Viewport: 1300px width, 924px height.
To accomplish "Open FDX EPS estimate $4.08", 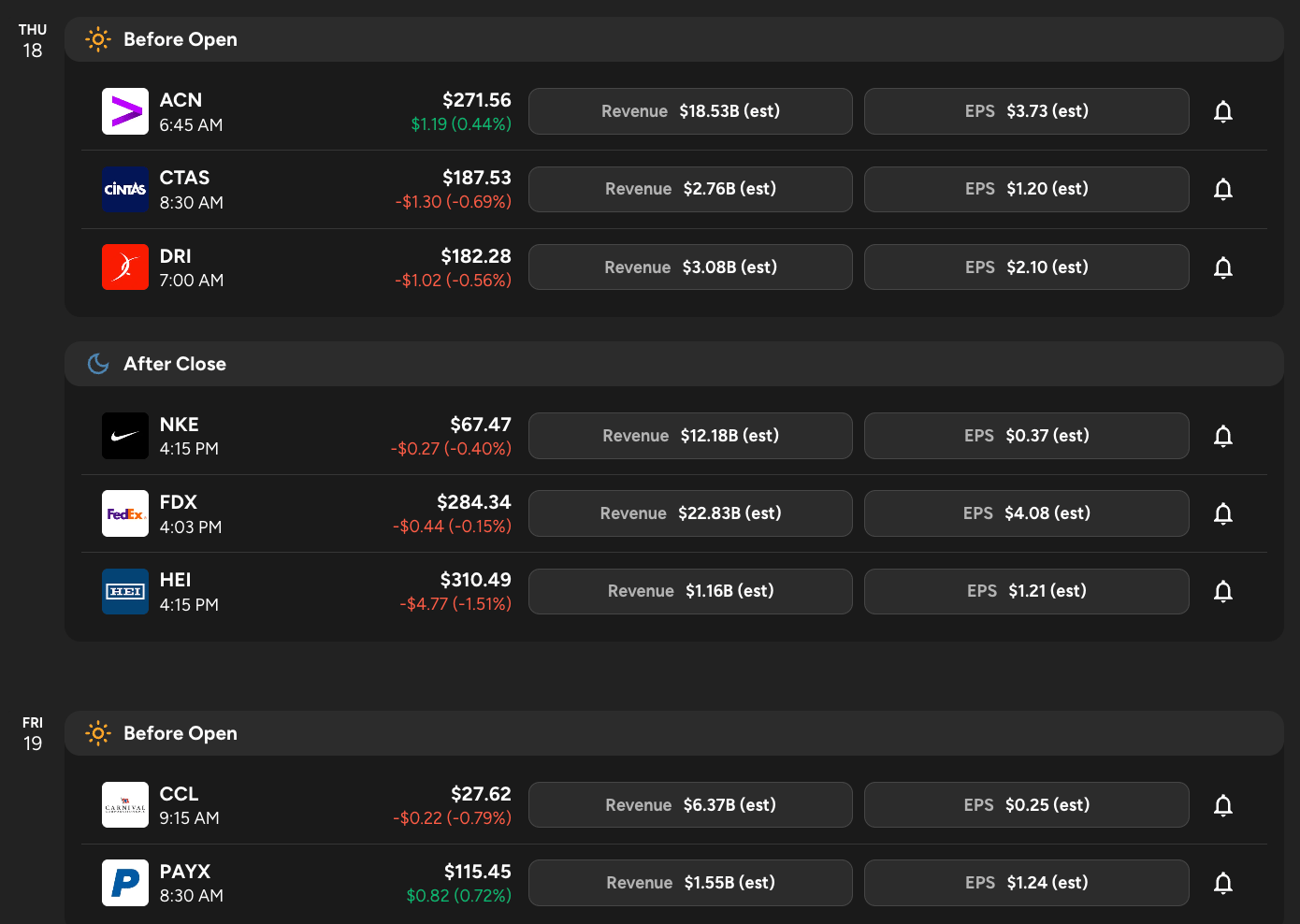I will pyautogui.click(x=1027, y=513).
